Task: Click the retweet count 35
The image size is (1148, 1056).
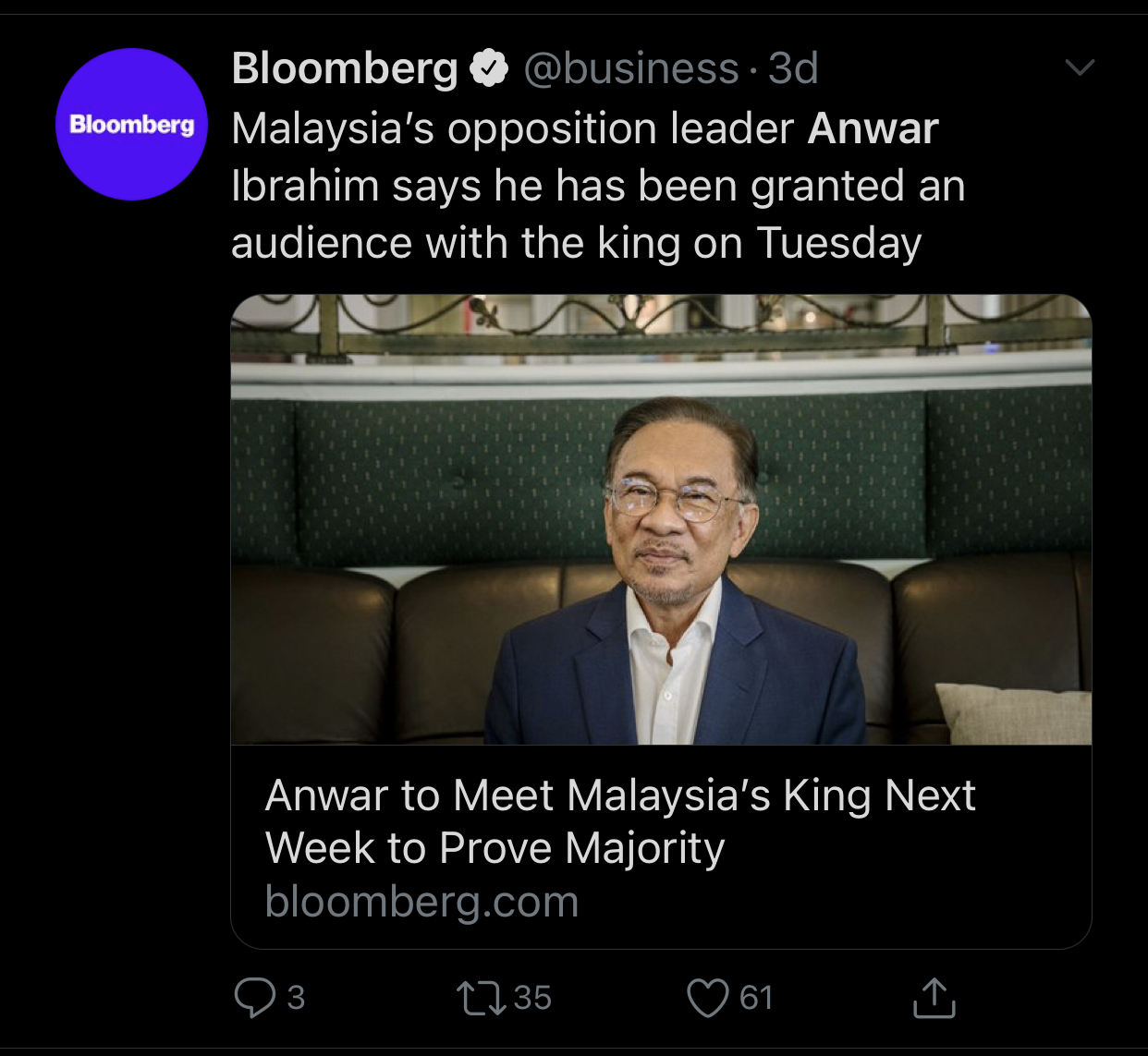Action: 532,998
